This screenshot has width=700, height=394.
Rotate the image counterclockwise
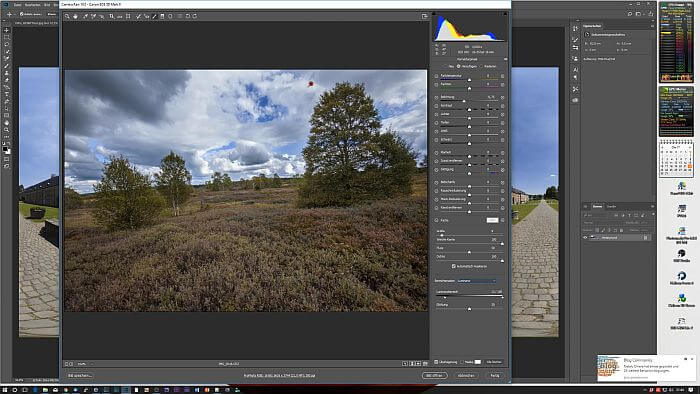pos(188,16)
